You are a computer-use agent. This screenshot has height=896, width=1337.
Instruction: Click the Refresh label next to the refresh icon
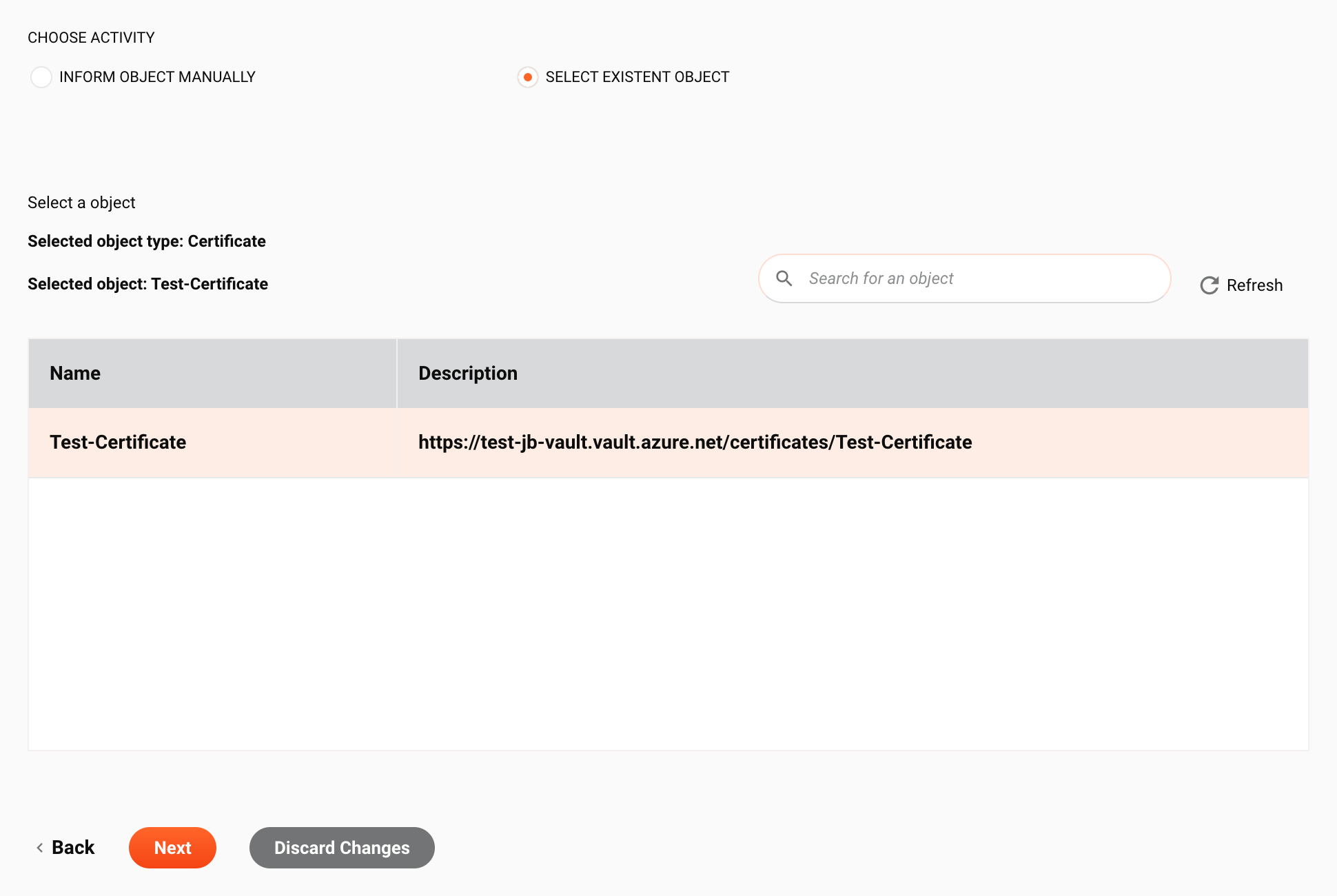click(1255, 285)
